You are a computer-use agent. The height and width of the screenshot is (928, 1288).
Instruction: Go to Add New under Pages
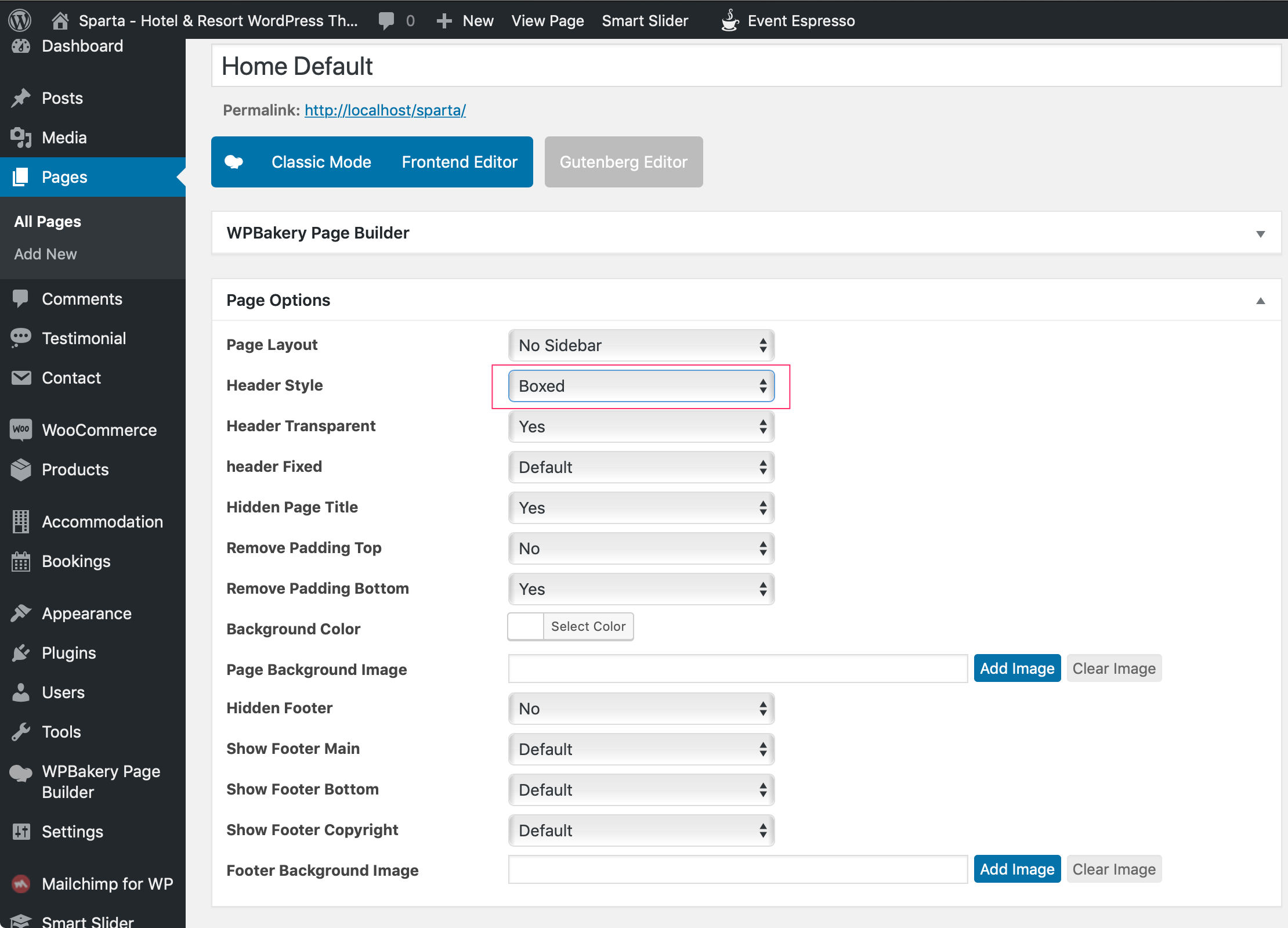(45, 254)
